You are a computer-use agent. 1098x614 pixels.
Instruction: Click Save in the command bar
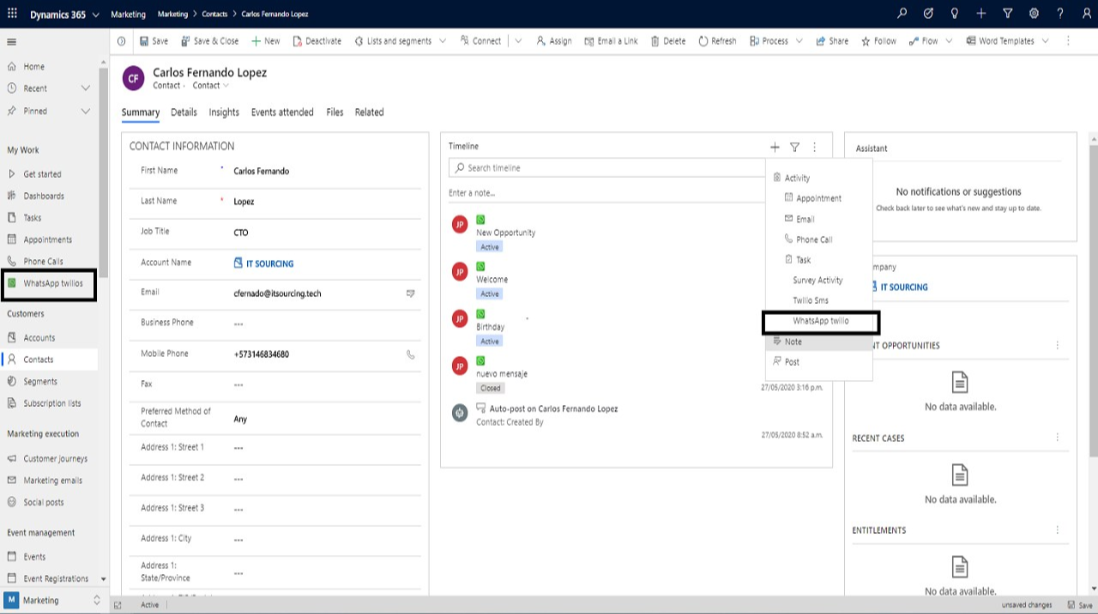point(154,41)
